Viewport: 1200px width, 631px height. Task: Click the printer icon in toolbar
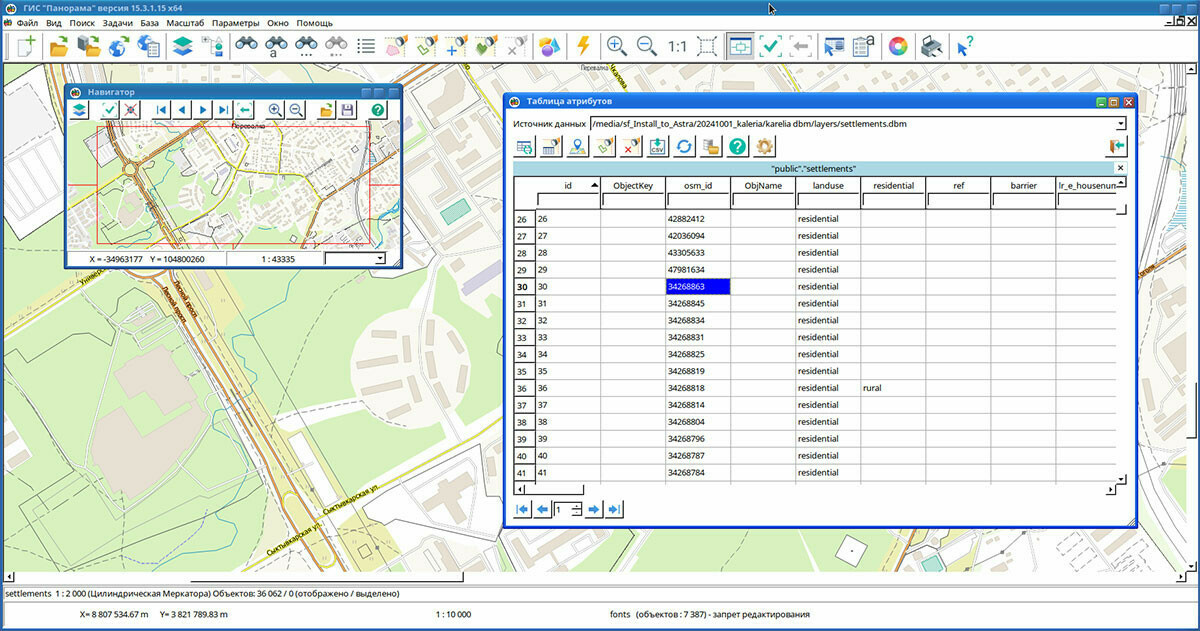pyautogui.click(x=931, y=46)
